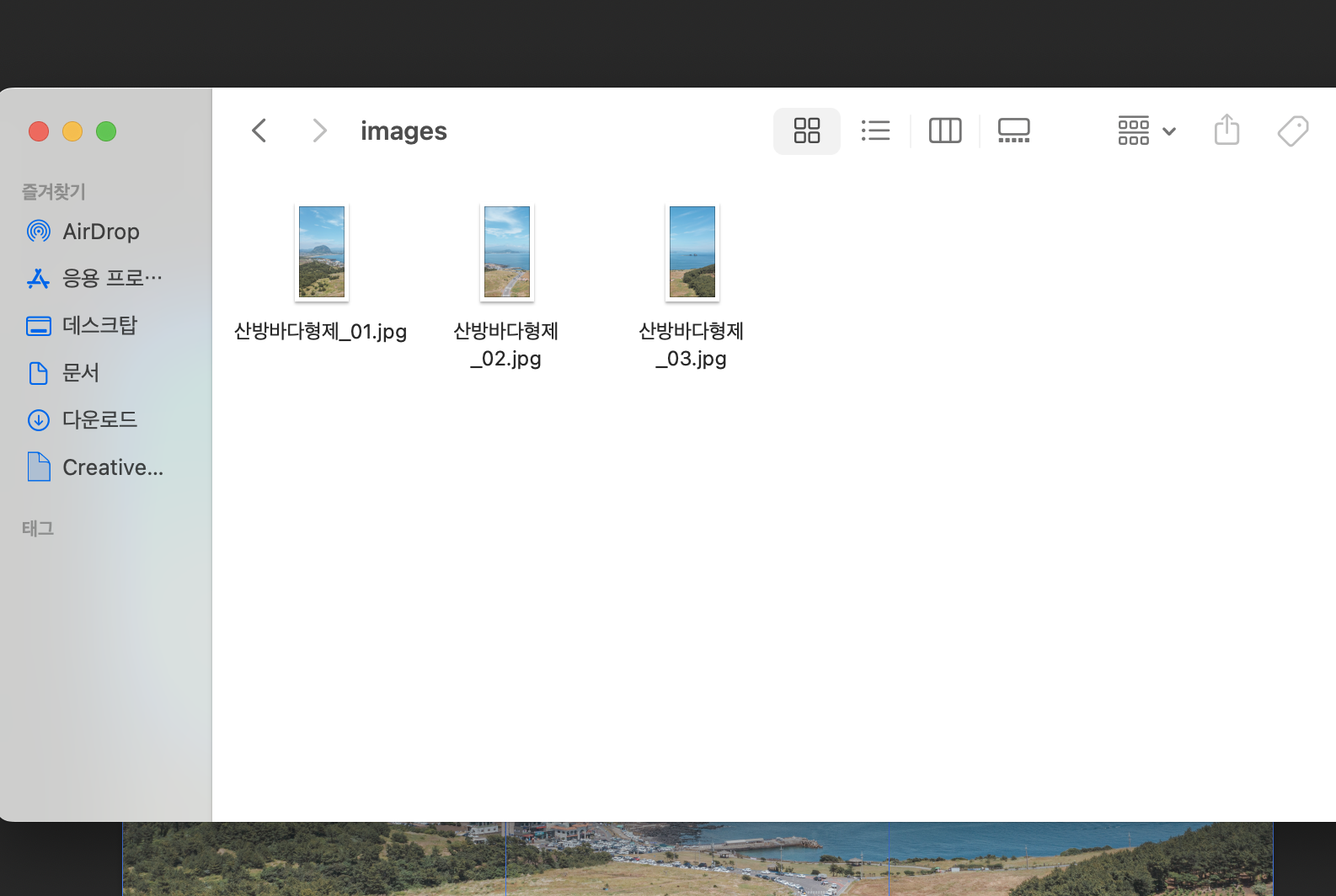This screenshot has height=896, width=1336.
Task: Click the file name 산방바다형제_01.jpg
Action: click(320, 331)
